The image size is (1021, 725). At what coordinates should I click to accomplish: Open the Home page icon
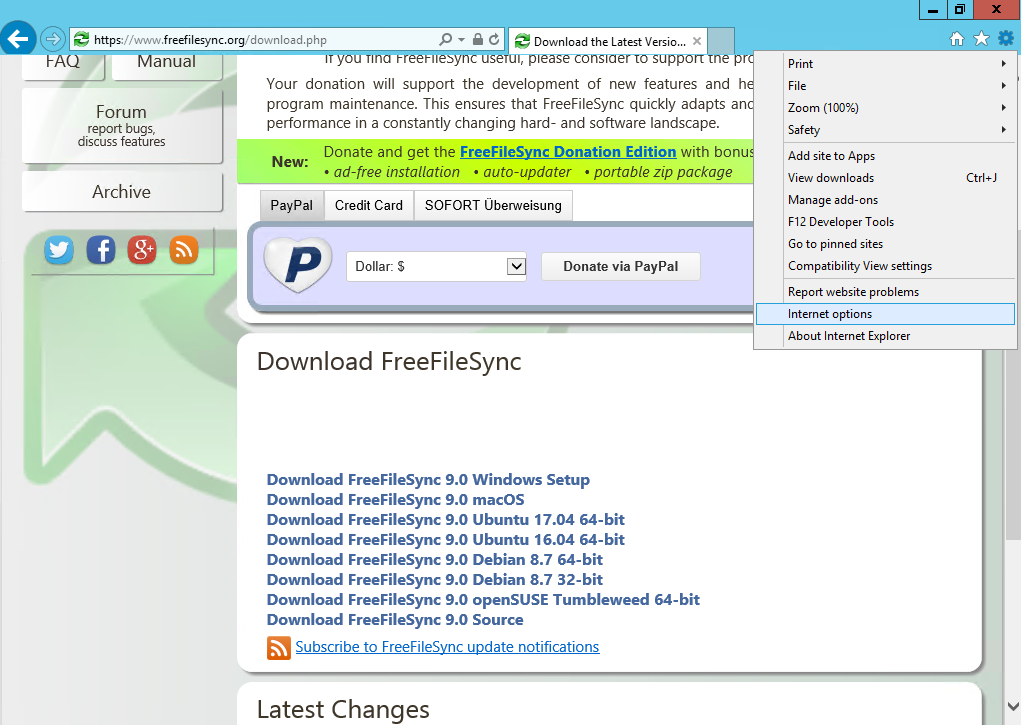957,39
